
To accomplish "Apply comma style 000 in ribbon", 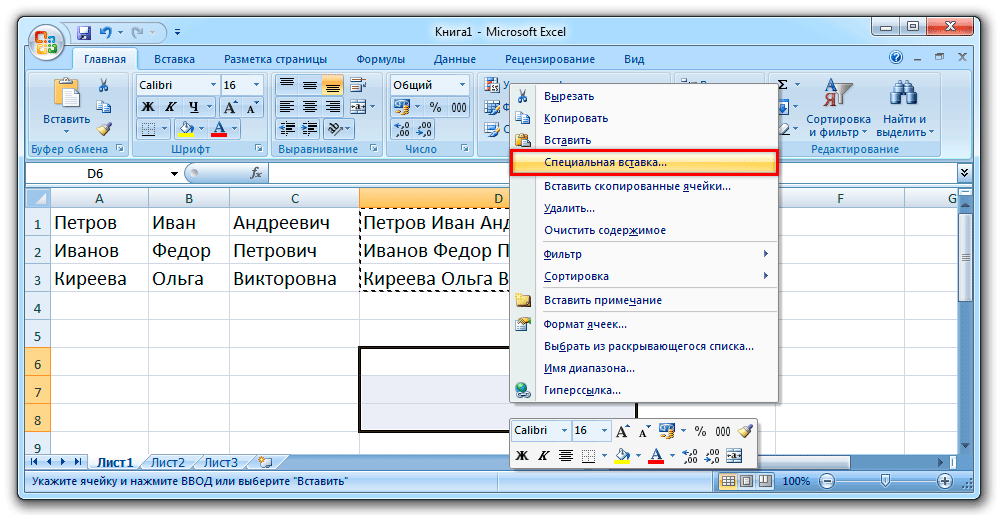I will pyautogui.click(x=458, y=107).
